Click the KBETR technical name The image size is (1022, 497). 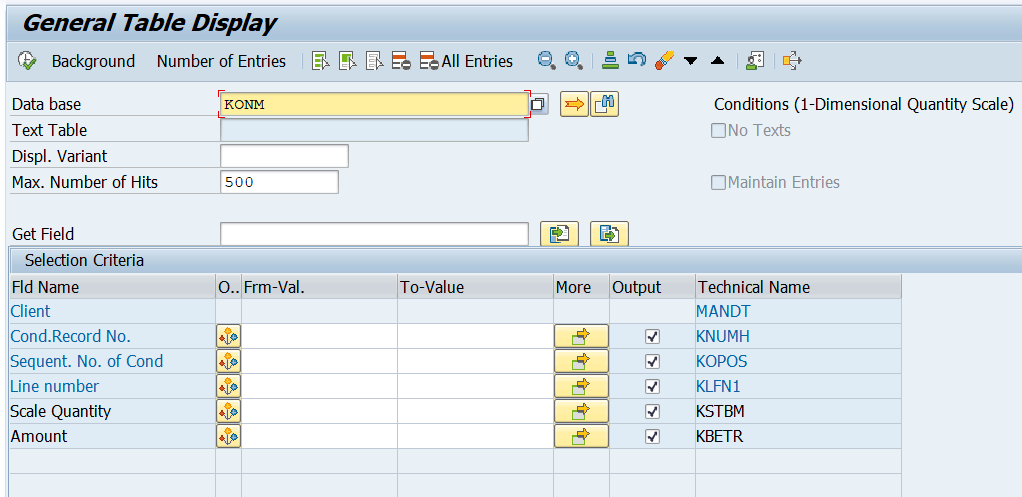coord(720,436)
